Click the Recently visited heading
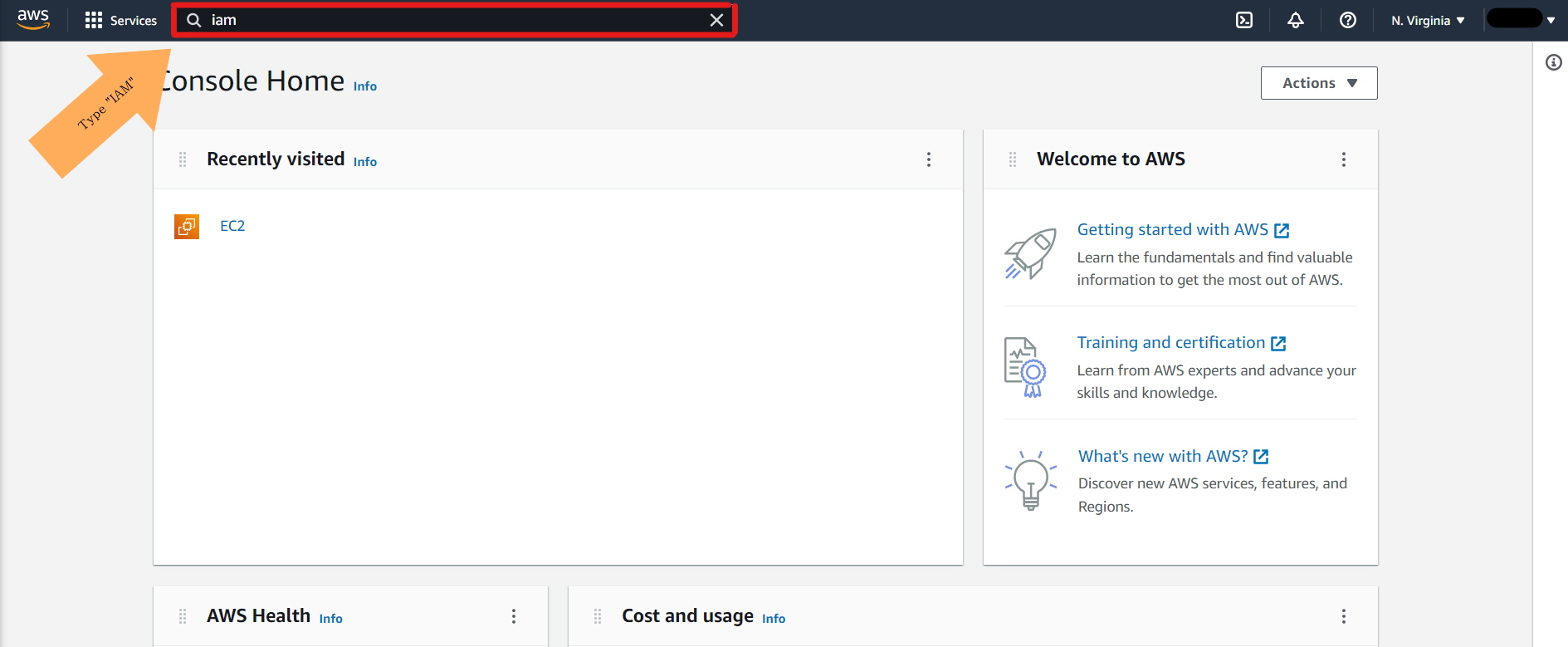Viewport: 1568px width, 647px height. click(276, 159)
